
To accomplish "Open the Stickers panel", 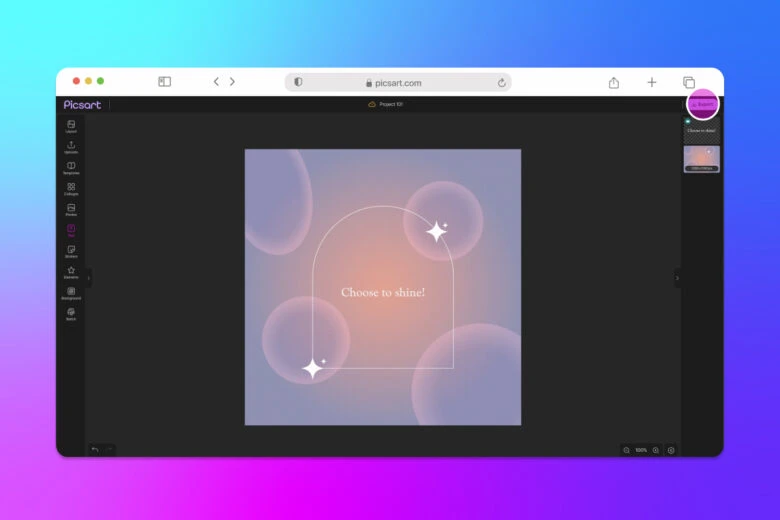I will pos(71,251).
